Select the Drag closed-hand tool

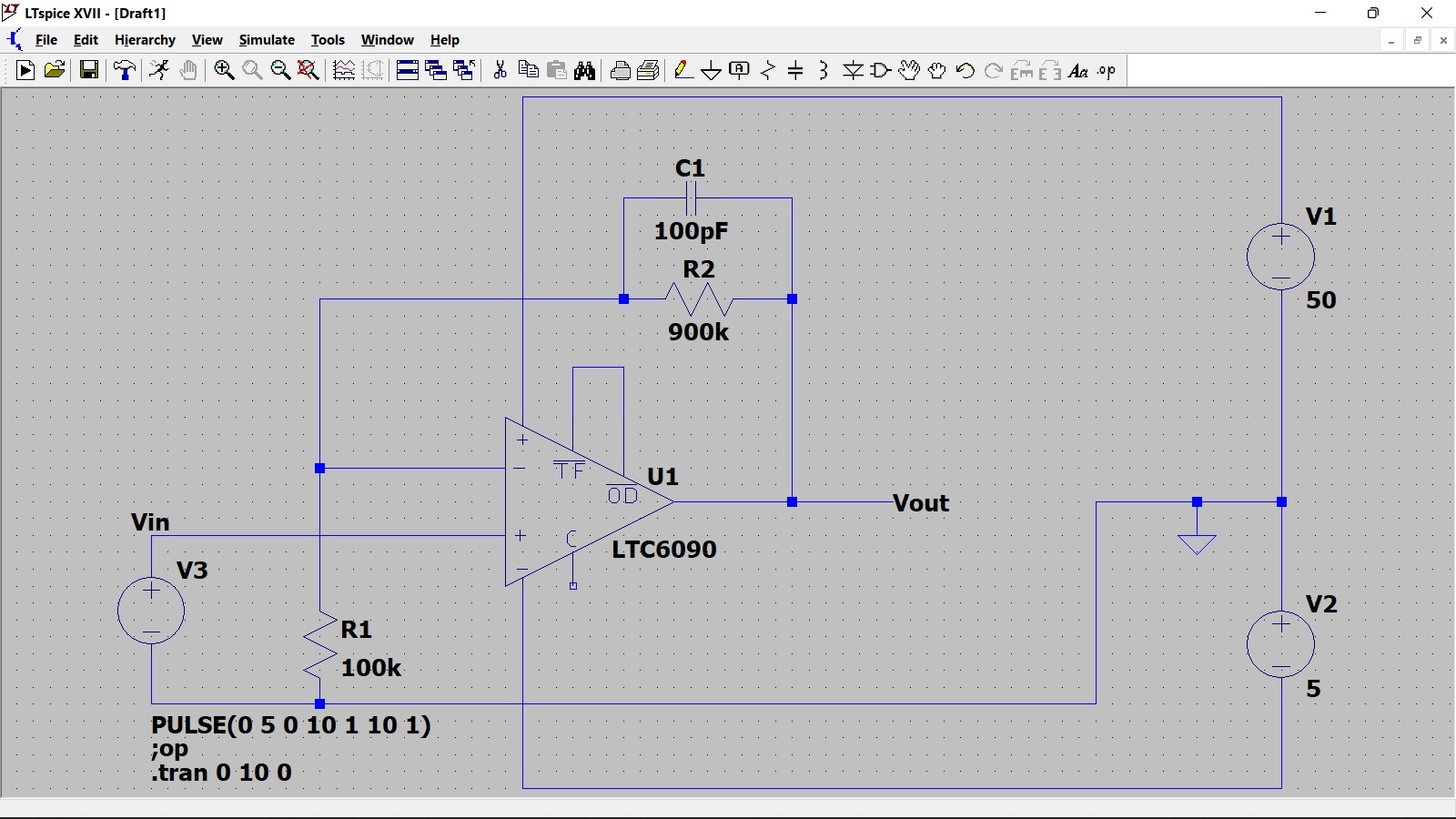[937, 70]
